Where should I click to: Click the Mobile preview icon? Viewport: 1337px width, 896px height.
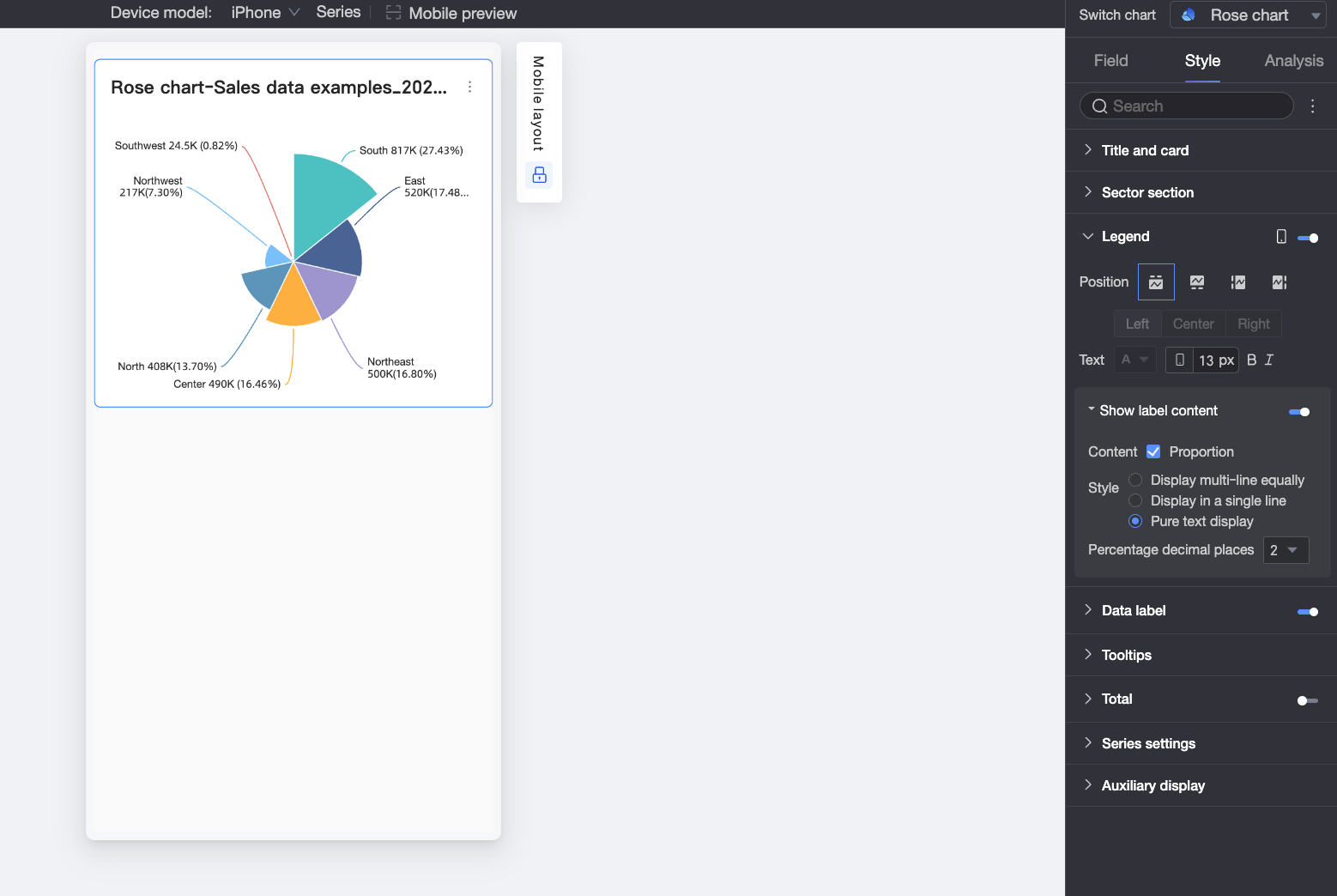click(393, 13)
